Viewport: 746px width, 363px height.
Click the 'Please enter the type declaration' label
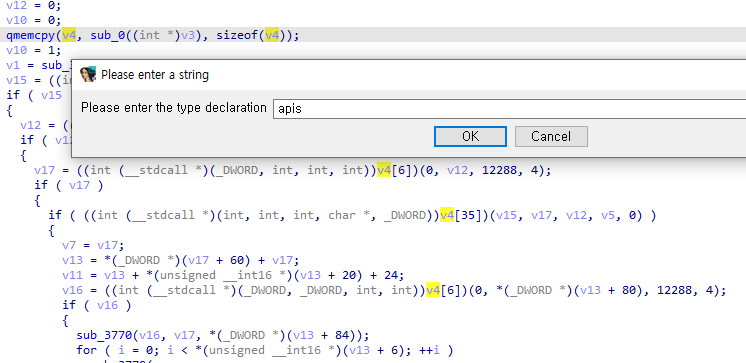(x=174, y=108)
